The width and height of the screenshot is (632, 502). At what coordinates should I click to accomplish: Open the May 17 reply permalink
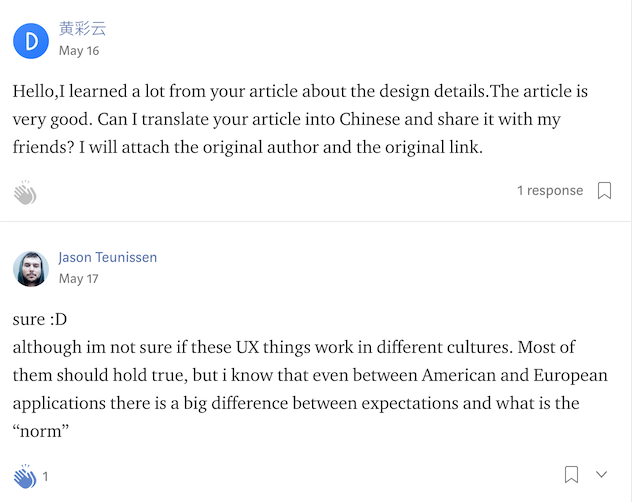[78, 279]
